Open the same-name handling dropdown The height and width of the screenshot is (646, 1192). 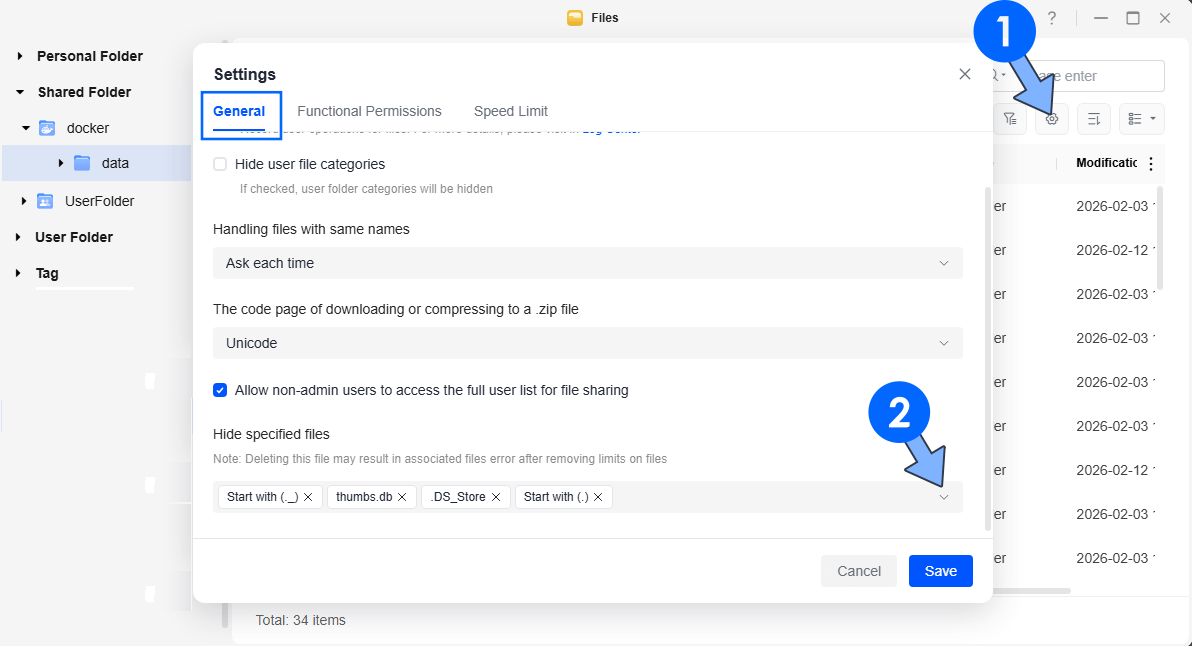coord(587,263)
